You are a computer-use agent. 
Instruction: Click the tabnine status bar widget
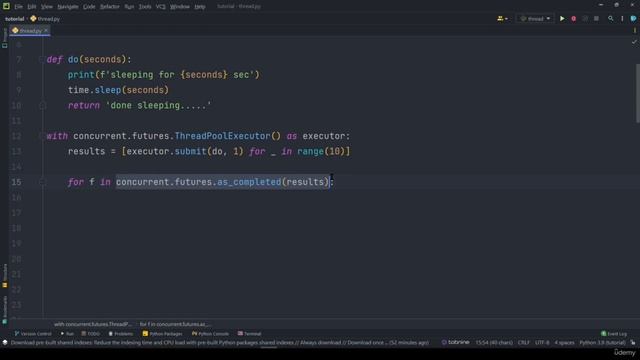(x=456, y=342)
